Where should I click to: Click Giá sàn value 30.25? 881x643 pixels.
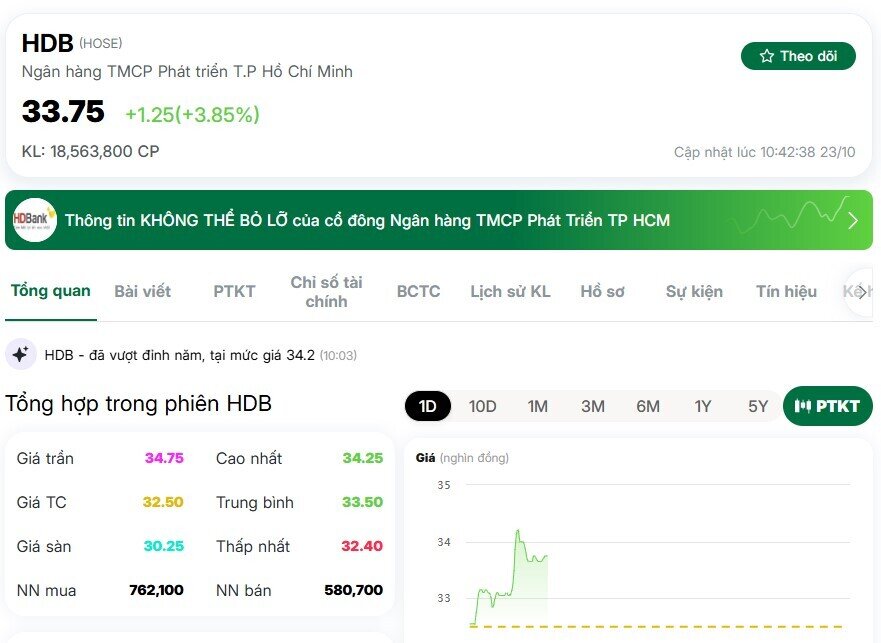164,546
